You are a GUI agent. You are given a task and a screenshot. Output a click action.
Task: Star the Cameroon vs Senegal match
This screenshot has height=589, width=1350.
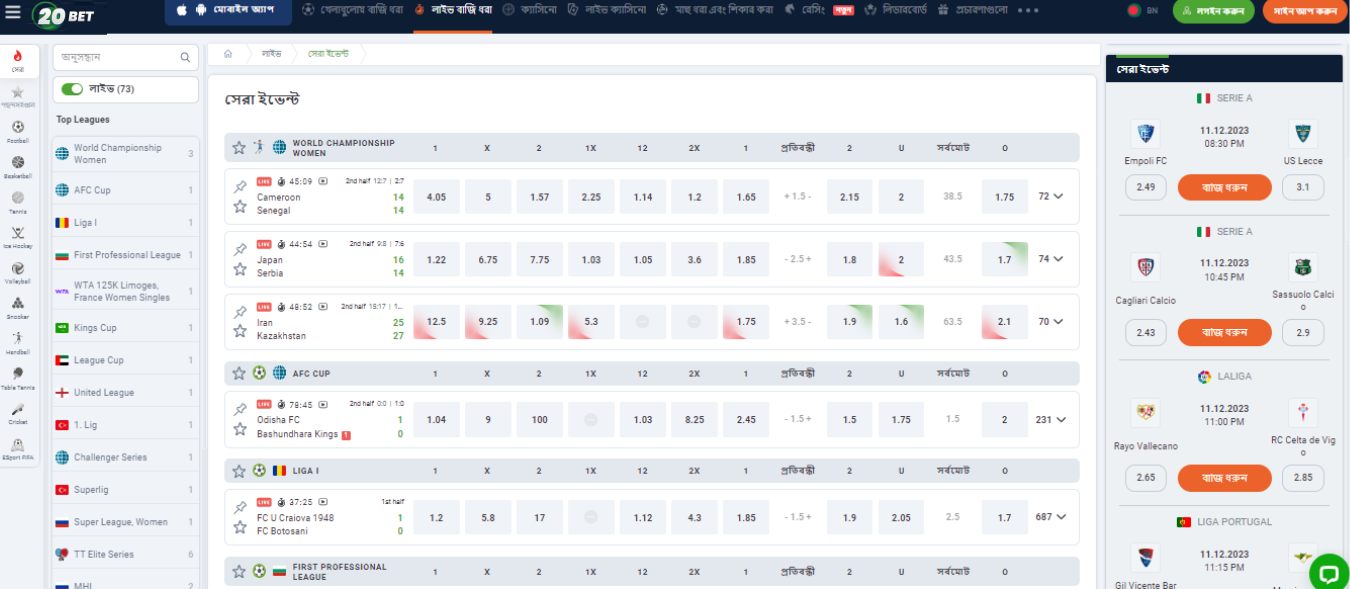pos(240,207)
